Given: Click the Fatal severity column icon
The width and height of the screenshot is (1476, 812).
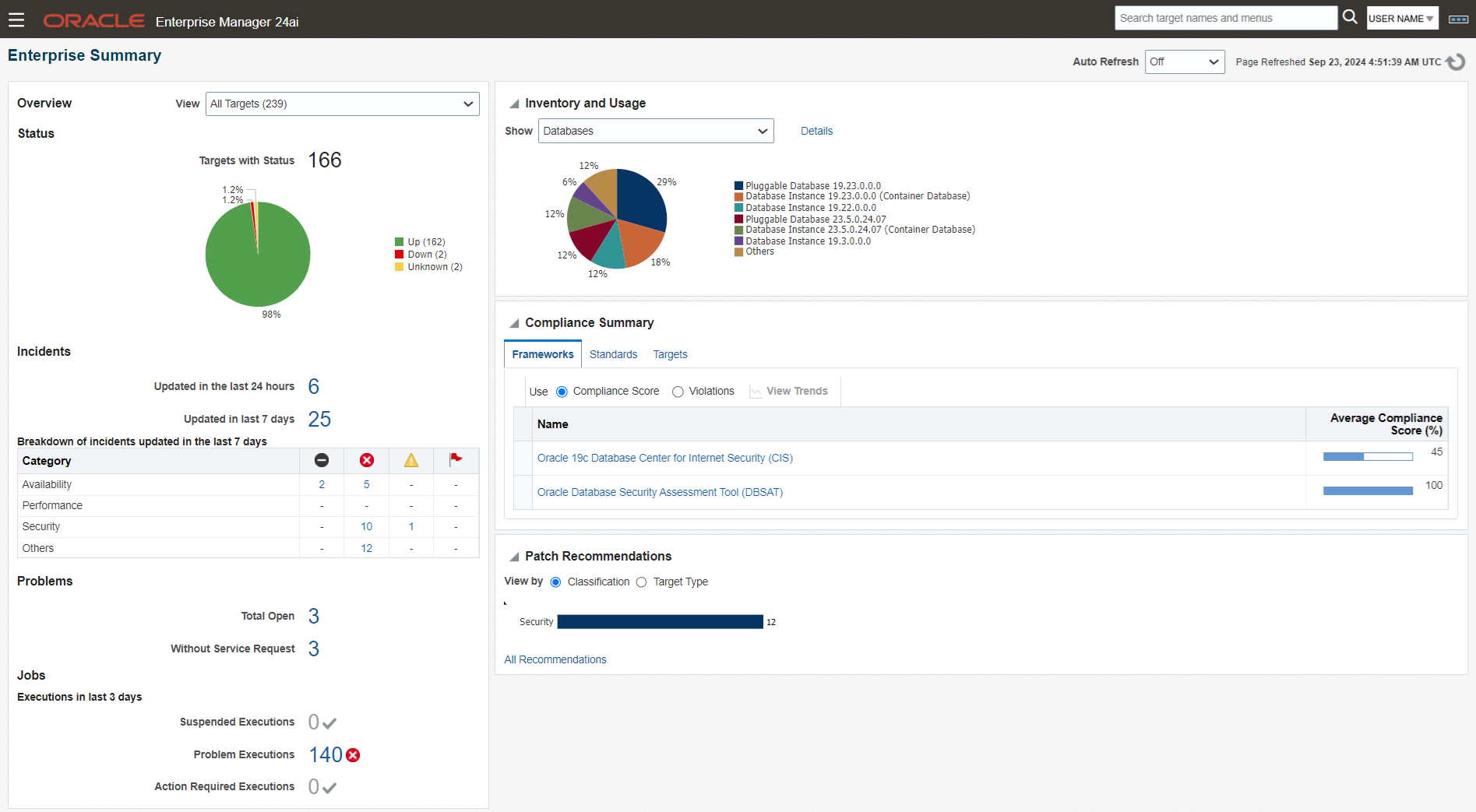Looking at the screenshot, I should (x=322, y=460).
